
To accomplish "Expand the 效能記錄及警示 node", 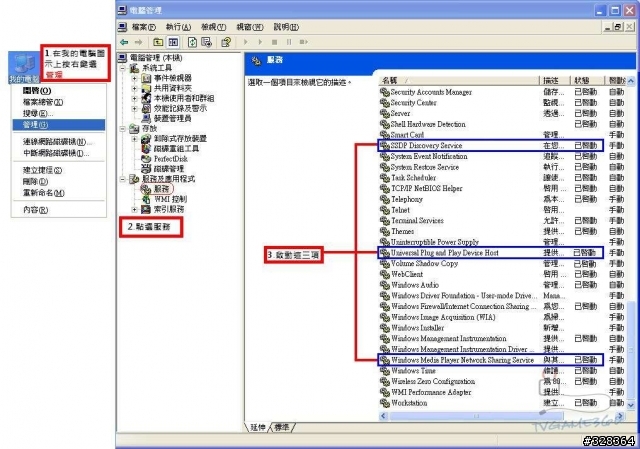I will 134,108.
